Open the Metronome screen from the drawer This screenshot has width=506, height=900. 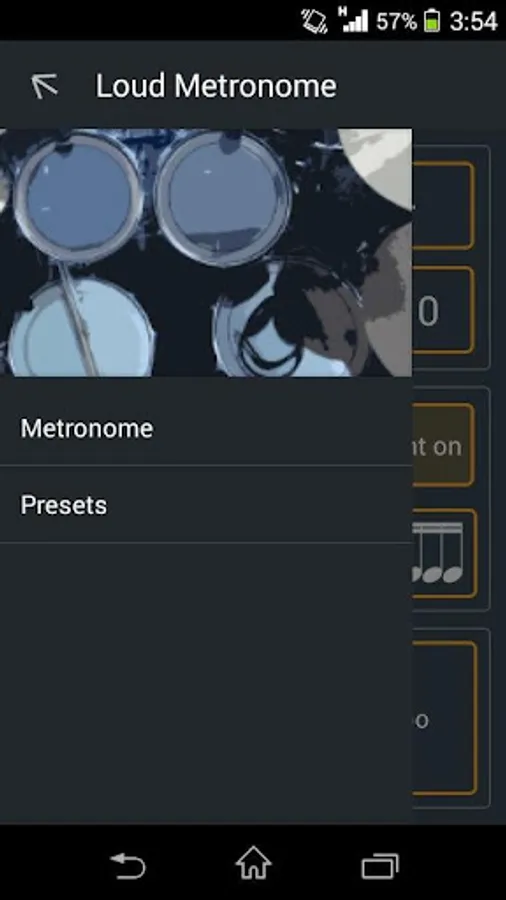point(206,428)
